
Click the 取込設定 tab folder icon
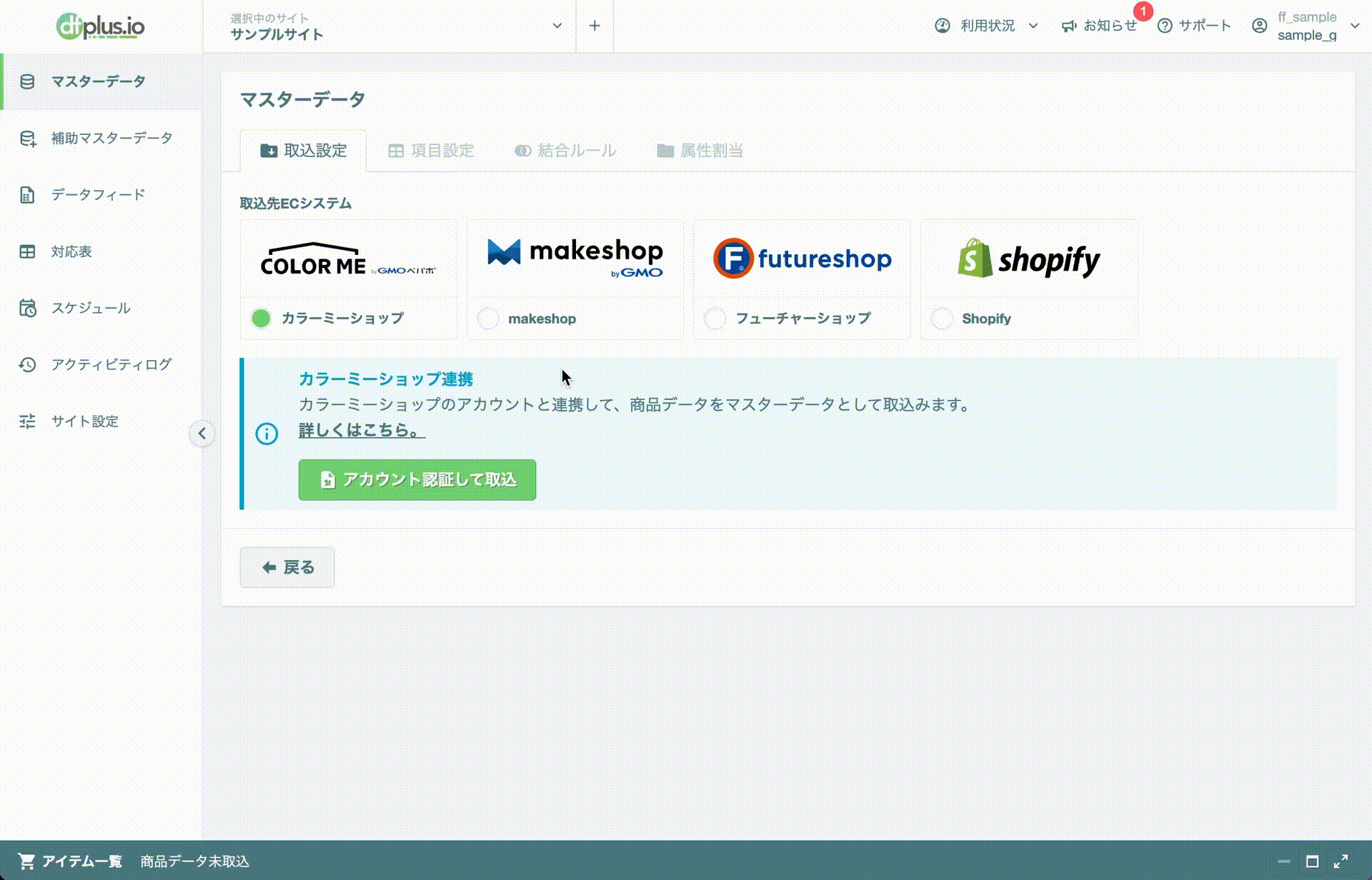click(269, 151)
